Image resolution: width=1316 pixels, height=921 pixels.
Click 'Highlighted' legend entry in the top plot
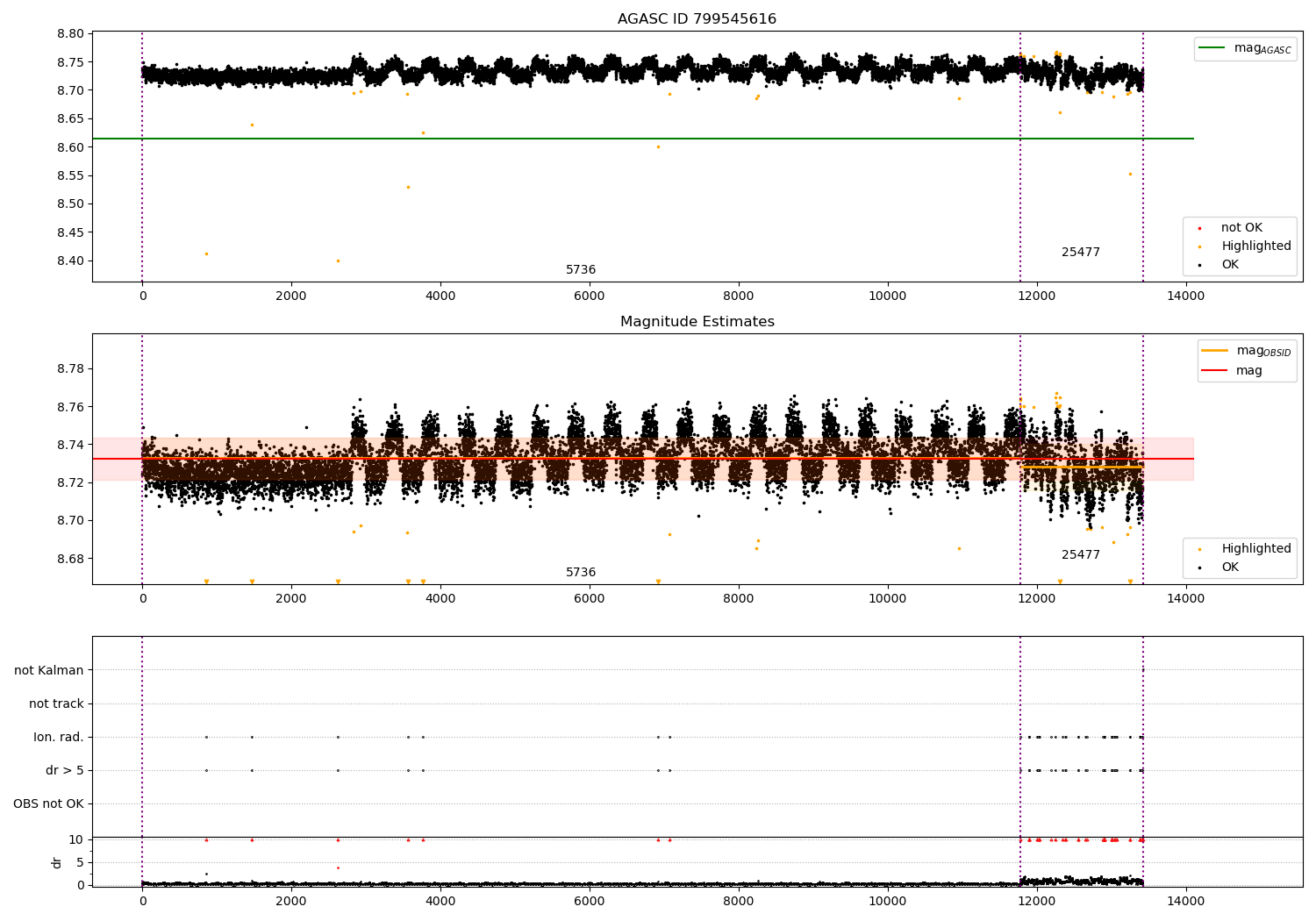pyautogui.click(x=1255, y=246)
